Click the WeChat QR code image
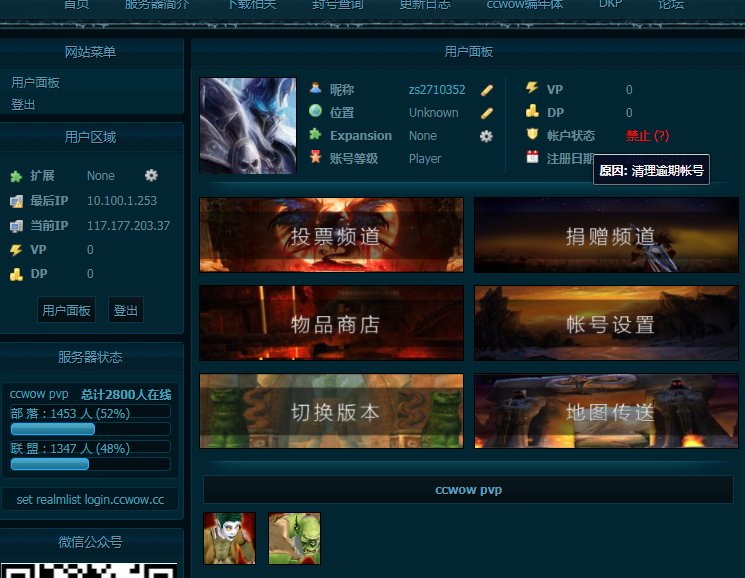This screenshot has width=745, height=578. point(89,570)
